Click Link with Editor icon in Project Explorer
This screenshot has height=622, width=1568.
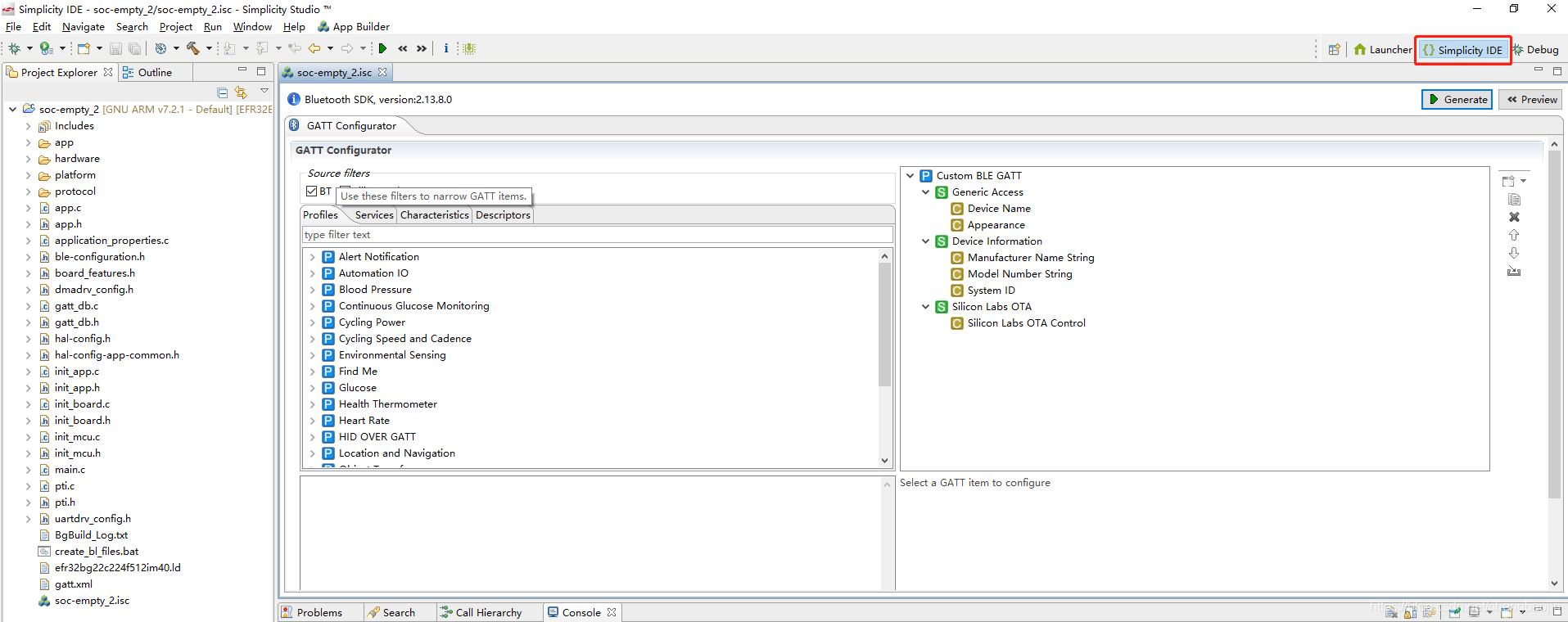241,92
